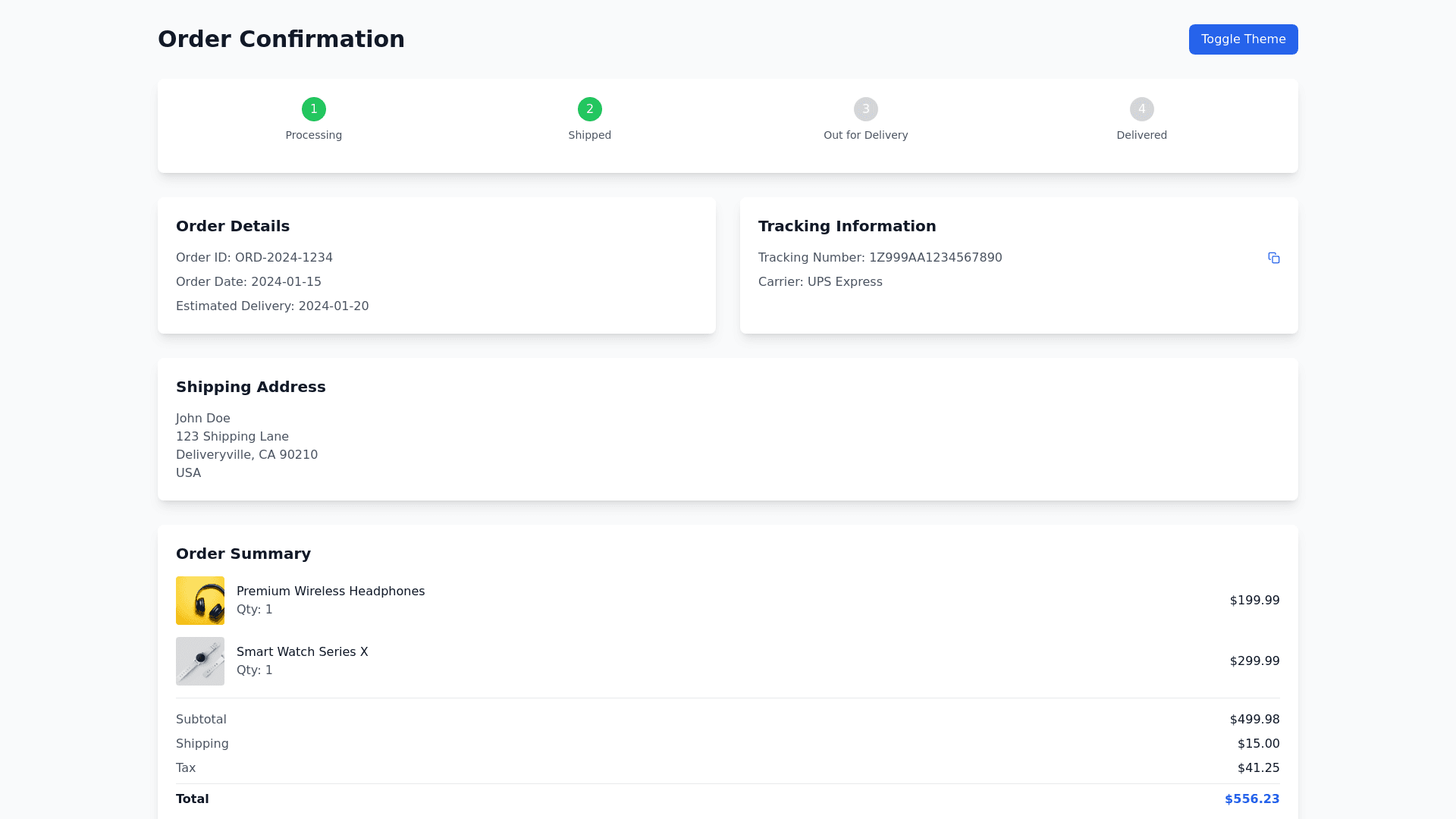The image size is (1456, 819).
Task: Click the Shipping Address heading
Action: coord(251,387)
